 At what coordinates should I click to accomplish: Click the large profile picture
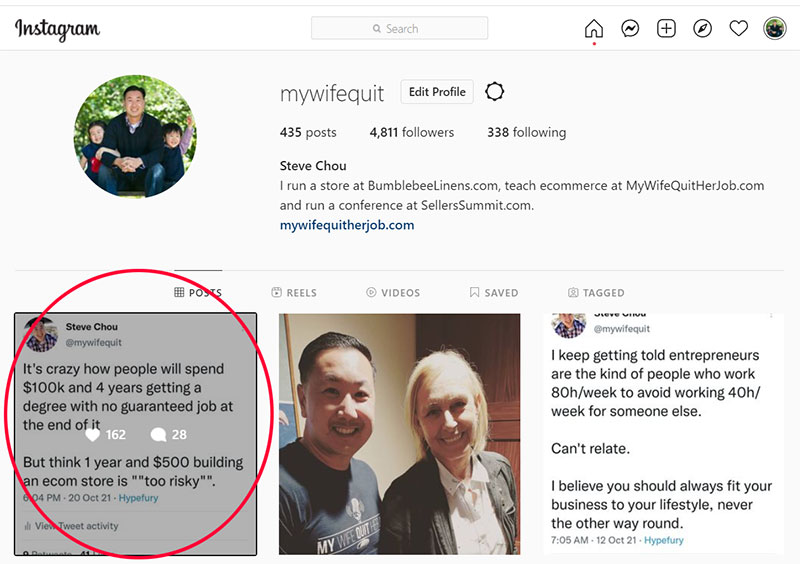pos(135,136)
